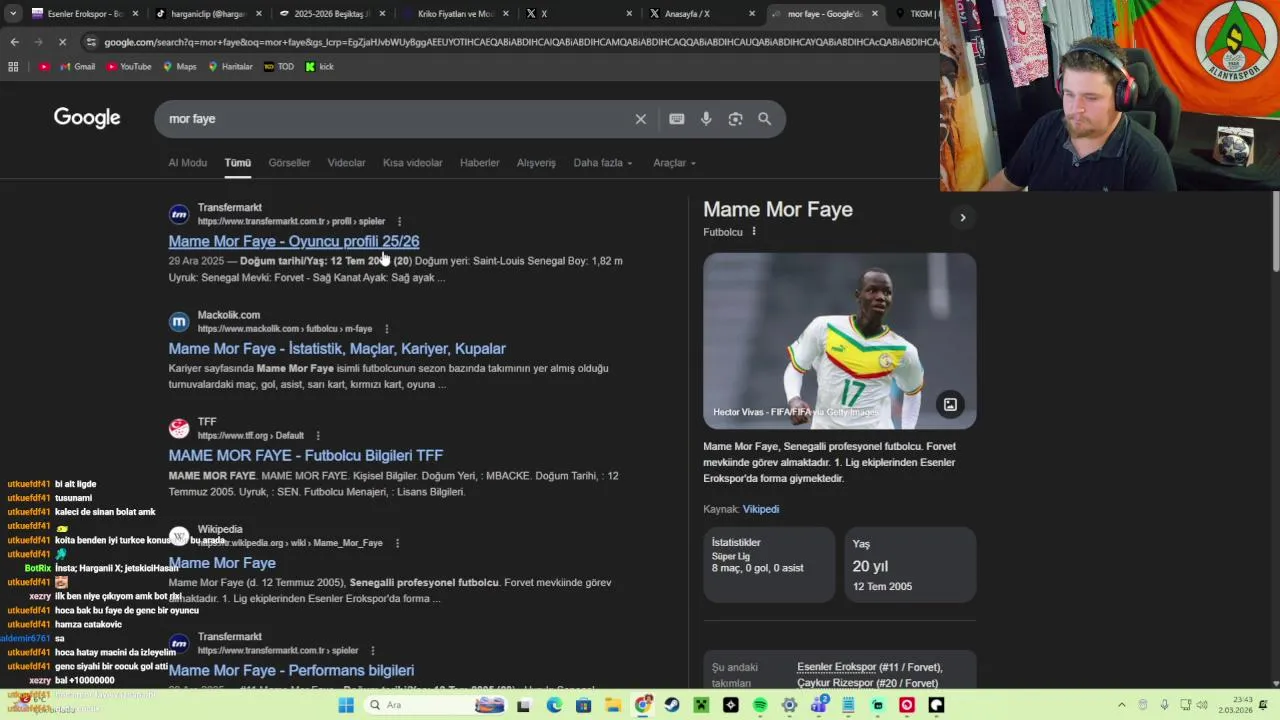The height and width of the screenshot is (720, 1280).
Task: Open the Maps bookmark
Action: click(x=179, y=67)
